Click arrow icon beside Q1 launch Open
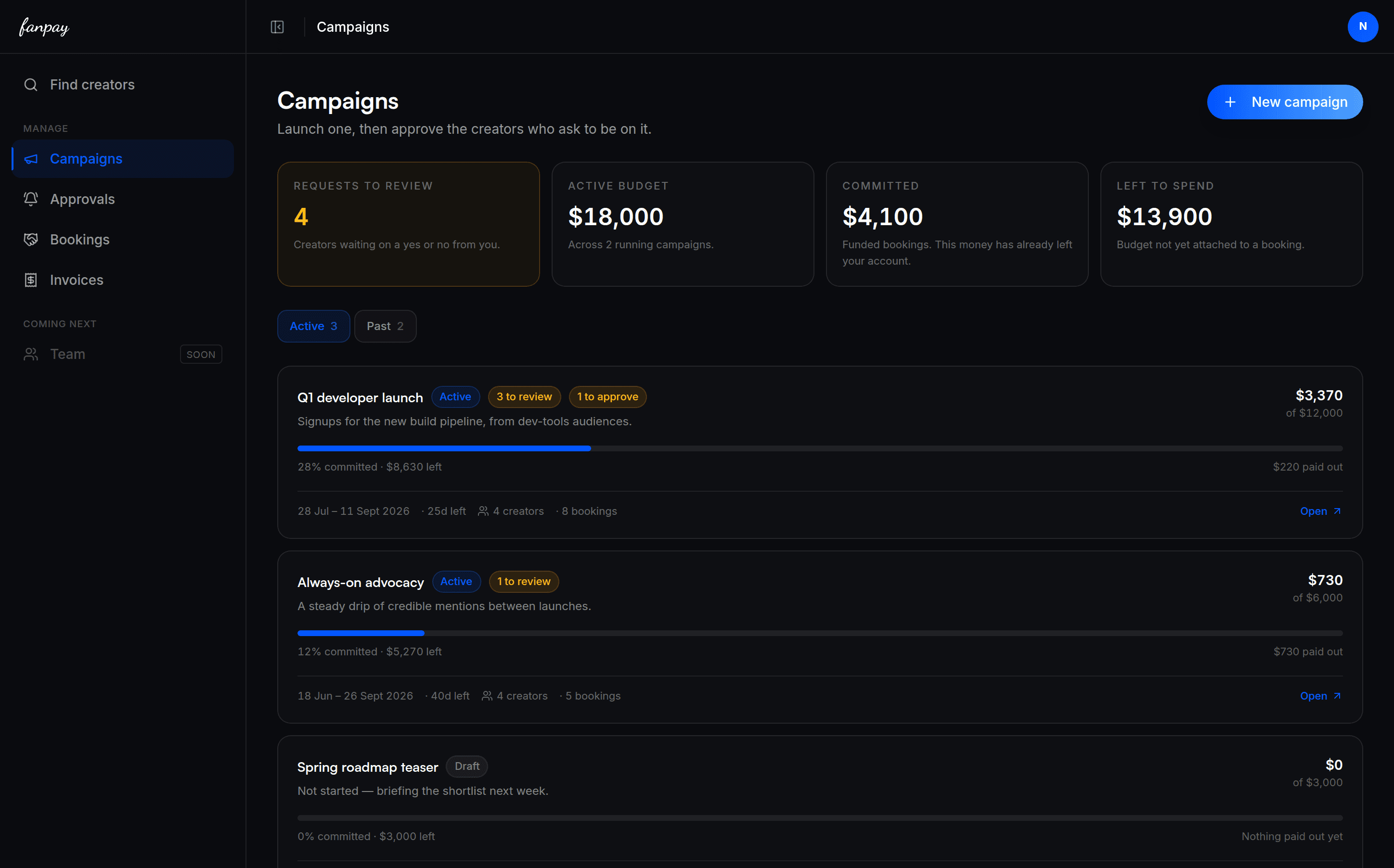The width and height of the screenshot is (1394, 868). (x=1337, y=511)
